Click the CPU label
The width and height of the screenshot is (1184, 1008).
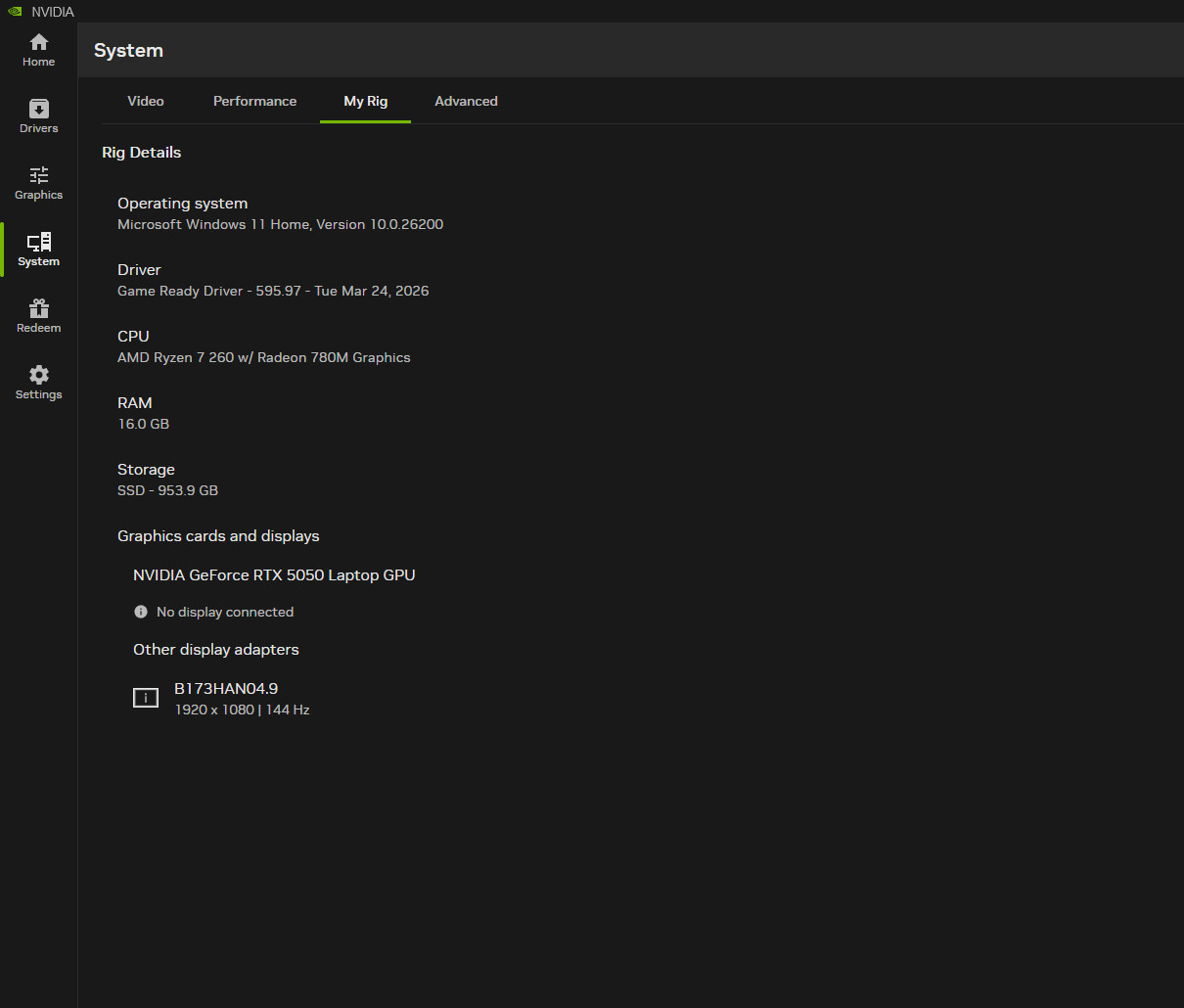click(133, 337)
